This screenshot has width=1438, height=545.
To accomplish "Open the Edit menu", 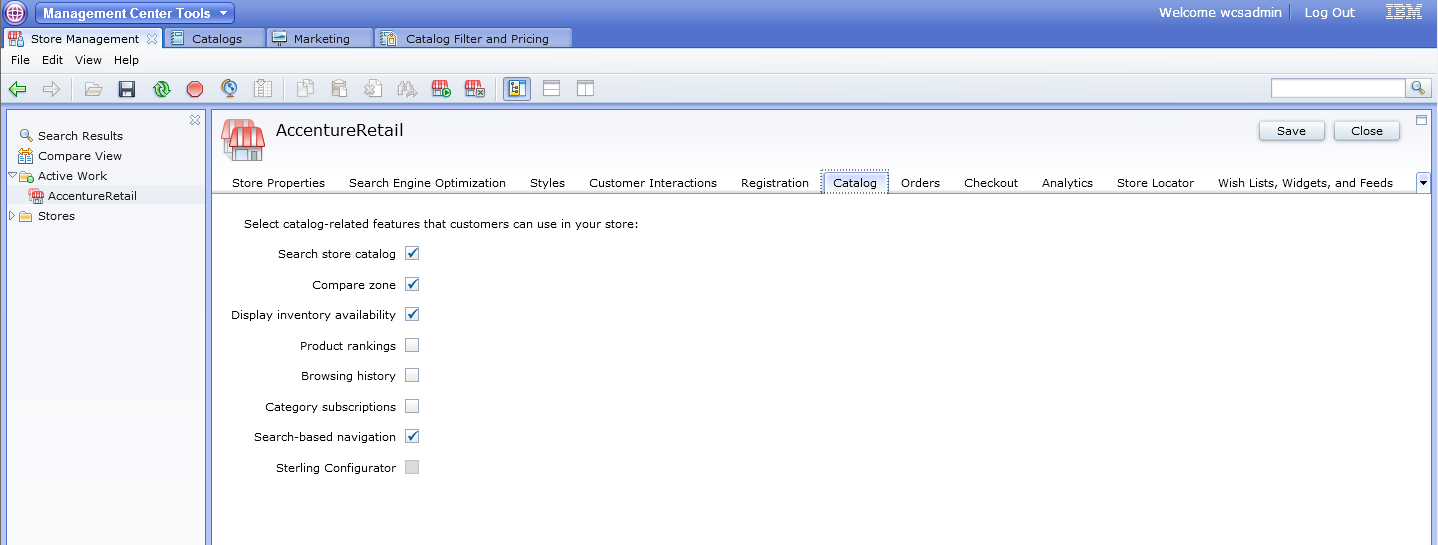I will click(52, 60).
